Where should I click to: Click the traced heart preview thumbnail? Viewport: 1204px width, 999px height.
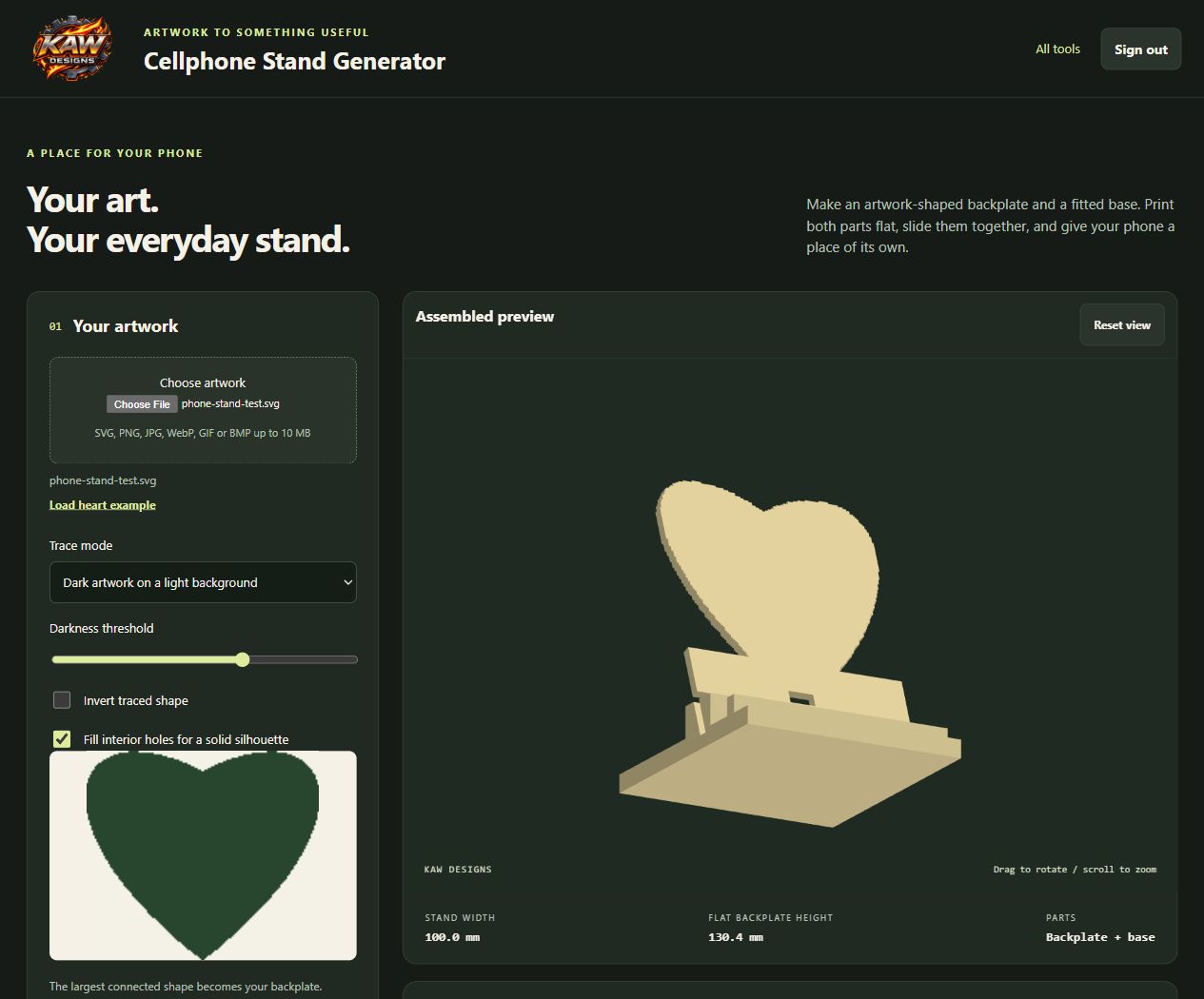point(203,855)
